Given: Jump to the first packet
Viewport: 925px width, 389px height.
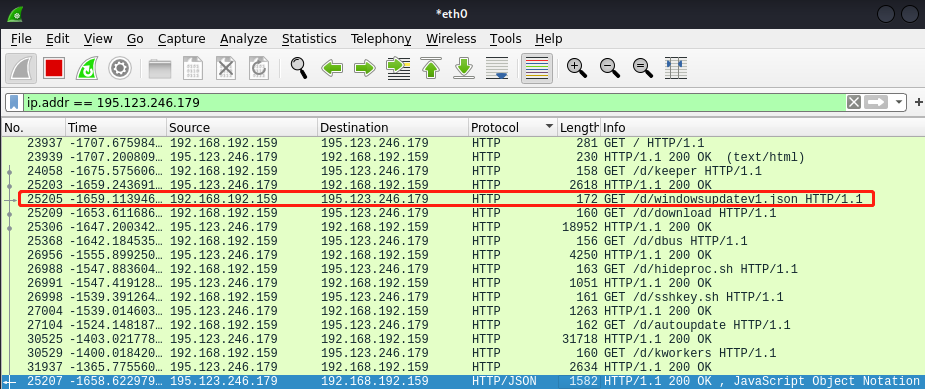Looking at the screenshot, I should [x=431, y=68].
